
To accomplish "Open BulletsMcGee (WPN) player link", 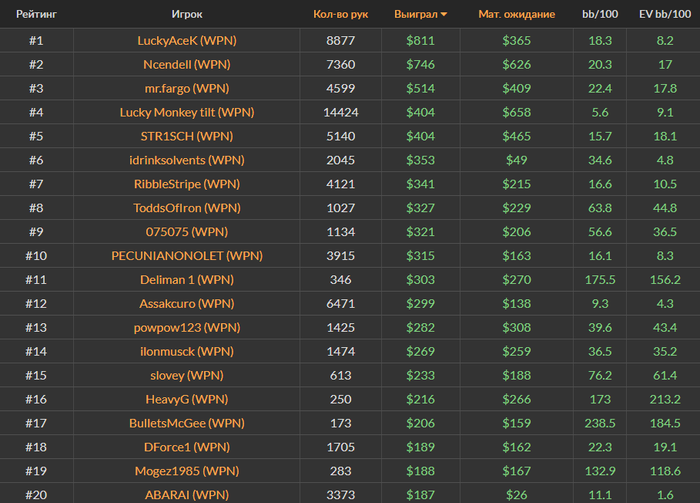I will click(x=187, y=423).
